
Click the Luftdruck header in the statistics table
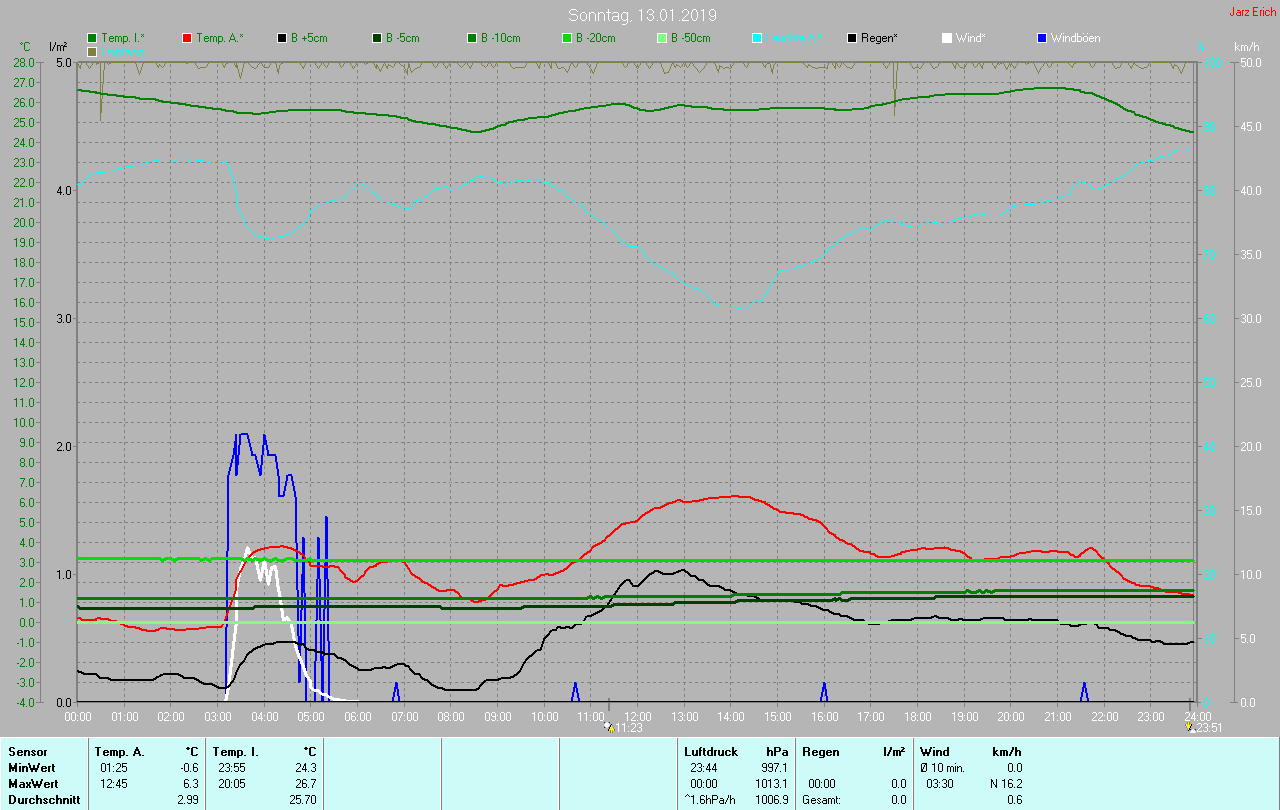point(711,751)
